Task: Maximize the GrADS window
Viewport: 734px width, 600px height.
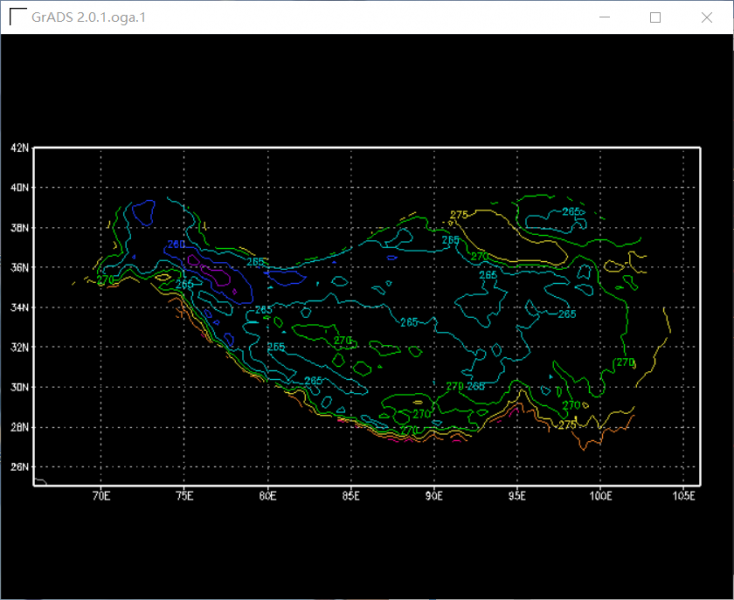Action: click(656, 17)
